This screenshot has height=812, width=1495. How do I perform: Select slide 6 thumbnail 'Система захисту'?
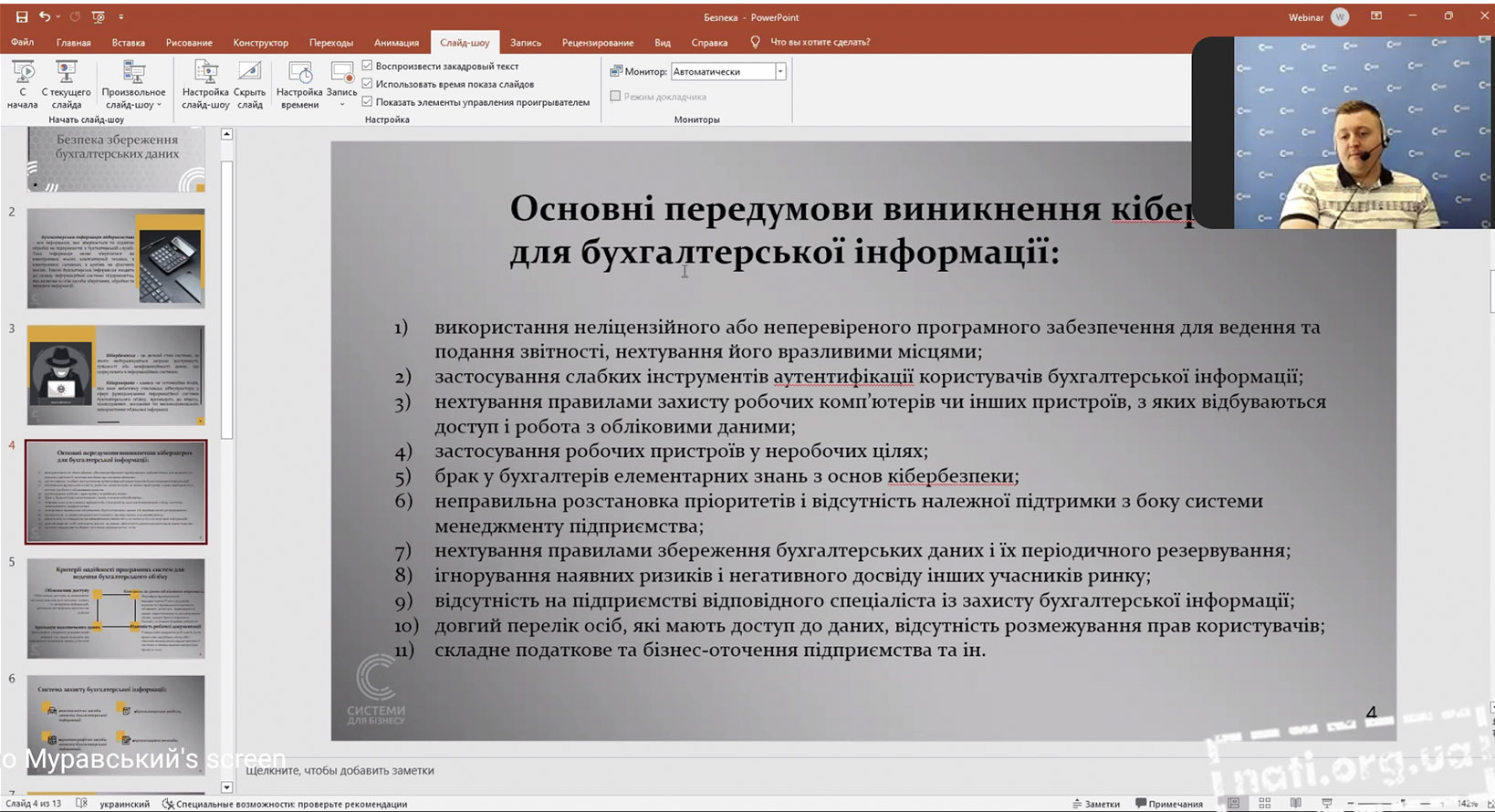(116, 725)
